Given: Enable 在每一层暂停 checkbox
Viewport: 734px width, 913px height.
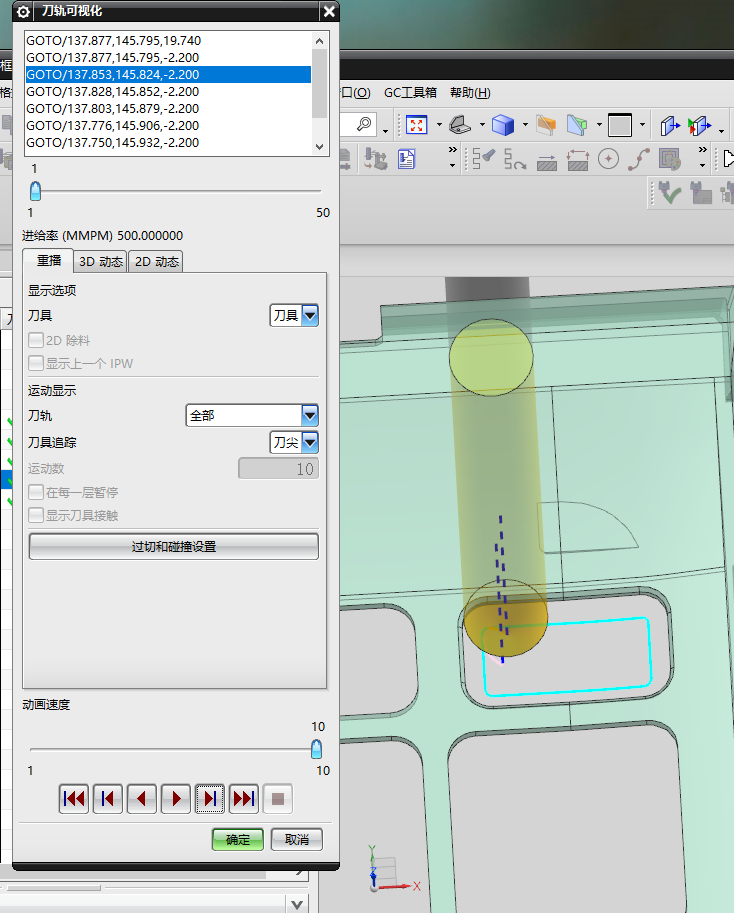Looking at the screenshot, I should tap(36, 492).
